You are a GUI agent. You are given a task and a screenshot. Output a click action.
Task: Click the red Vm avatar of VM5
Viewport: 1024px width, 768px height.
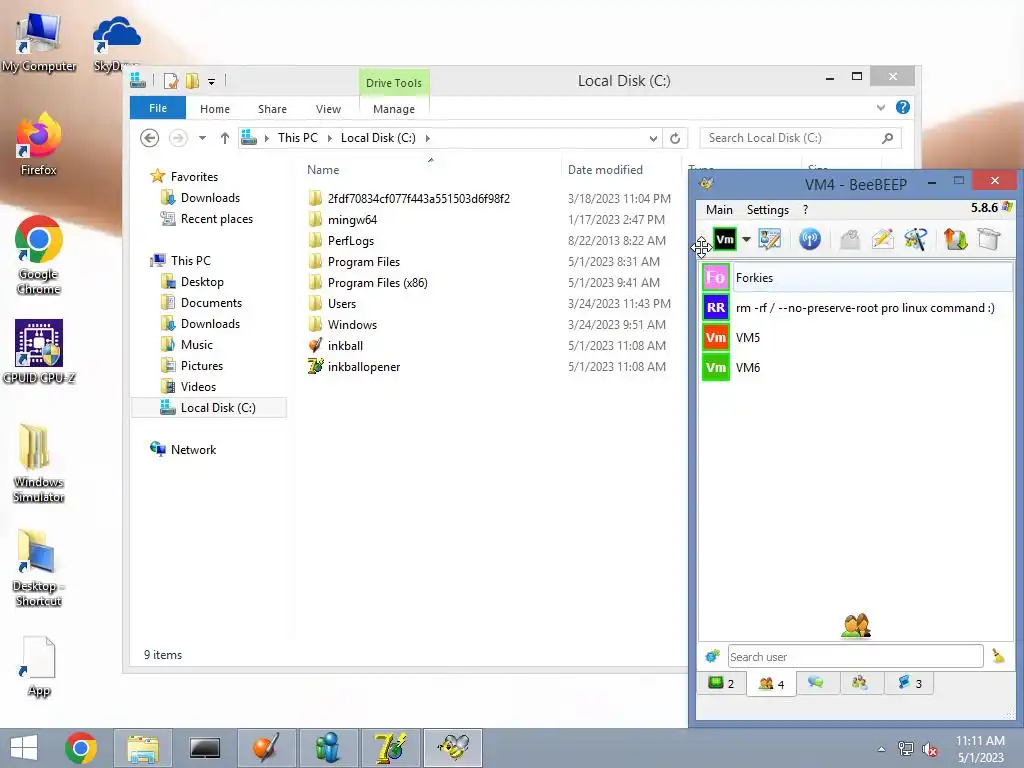(x=716, y=338)
